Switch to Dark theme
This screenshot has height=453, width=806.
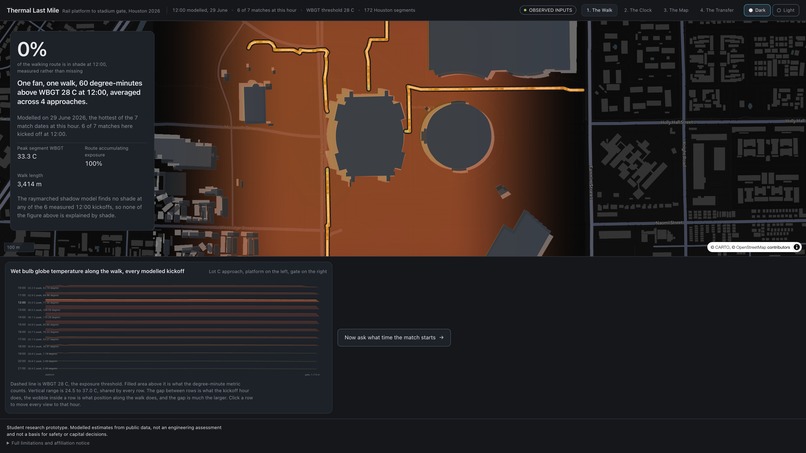[757, 10]
